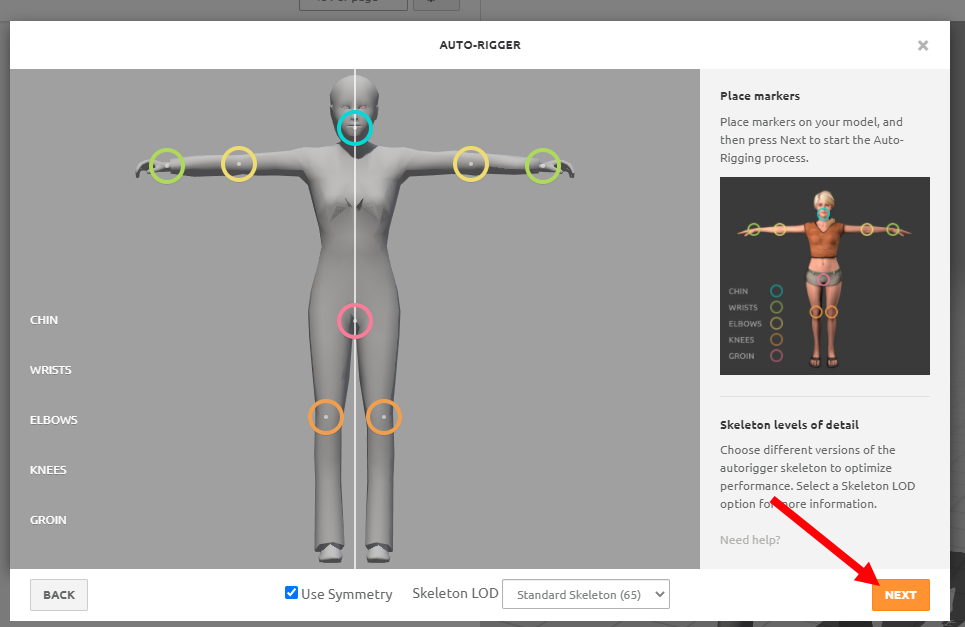Viewport: 965px width, 627px height.
Task: Click the CHIN label in marker list
Action: tap(44, 320)
